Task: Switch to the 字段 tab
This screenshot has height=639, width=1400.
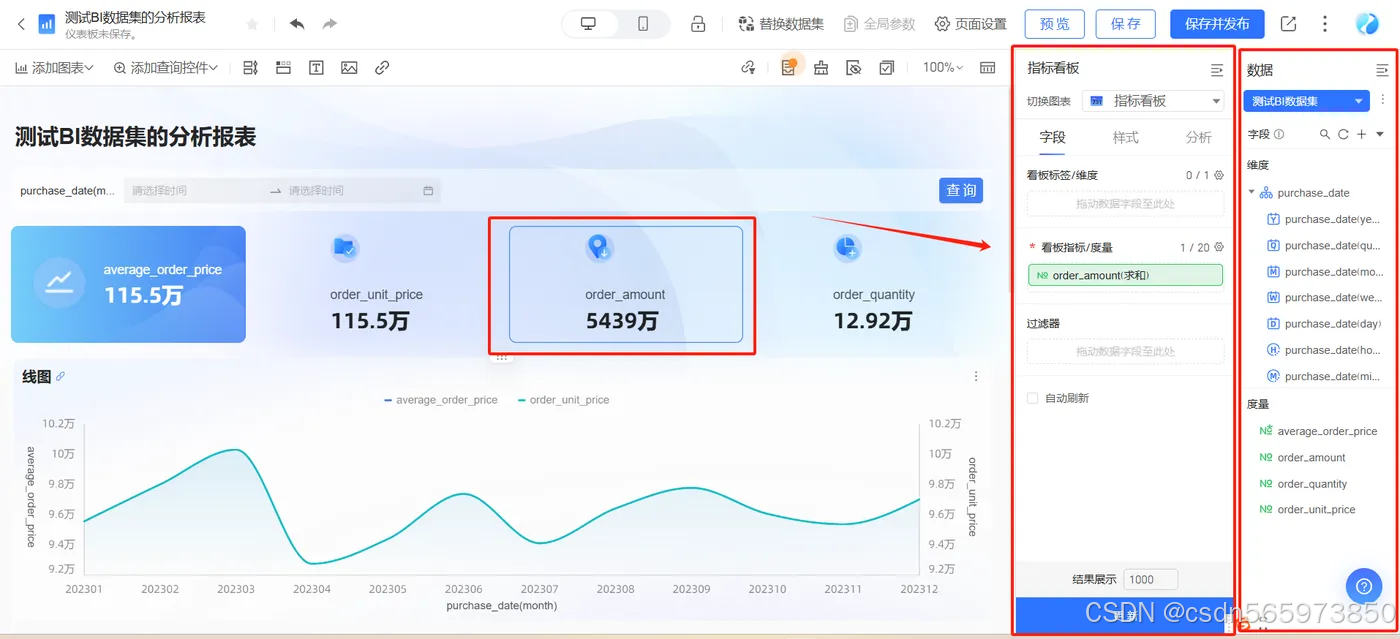Action: pos(1052,137)
